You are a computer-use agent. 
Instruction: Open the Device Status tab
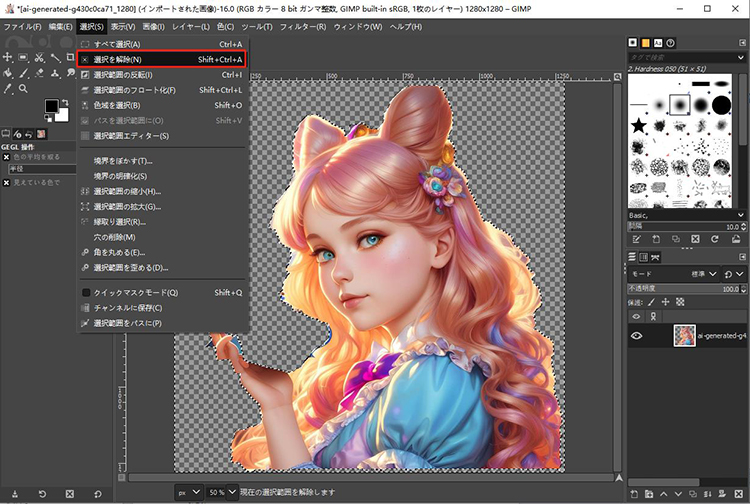pyautogui.click(x=18, y=134)
